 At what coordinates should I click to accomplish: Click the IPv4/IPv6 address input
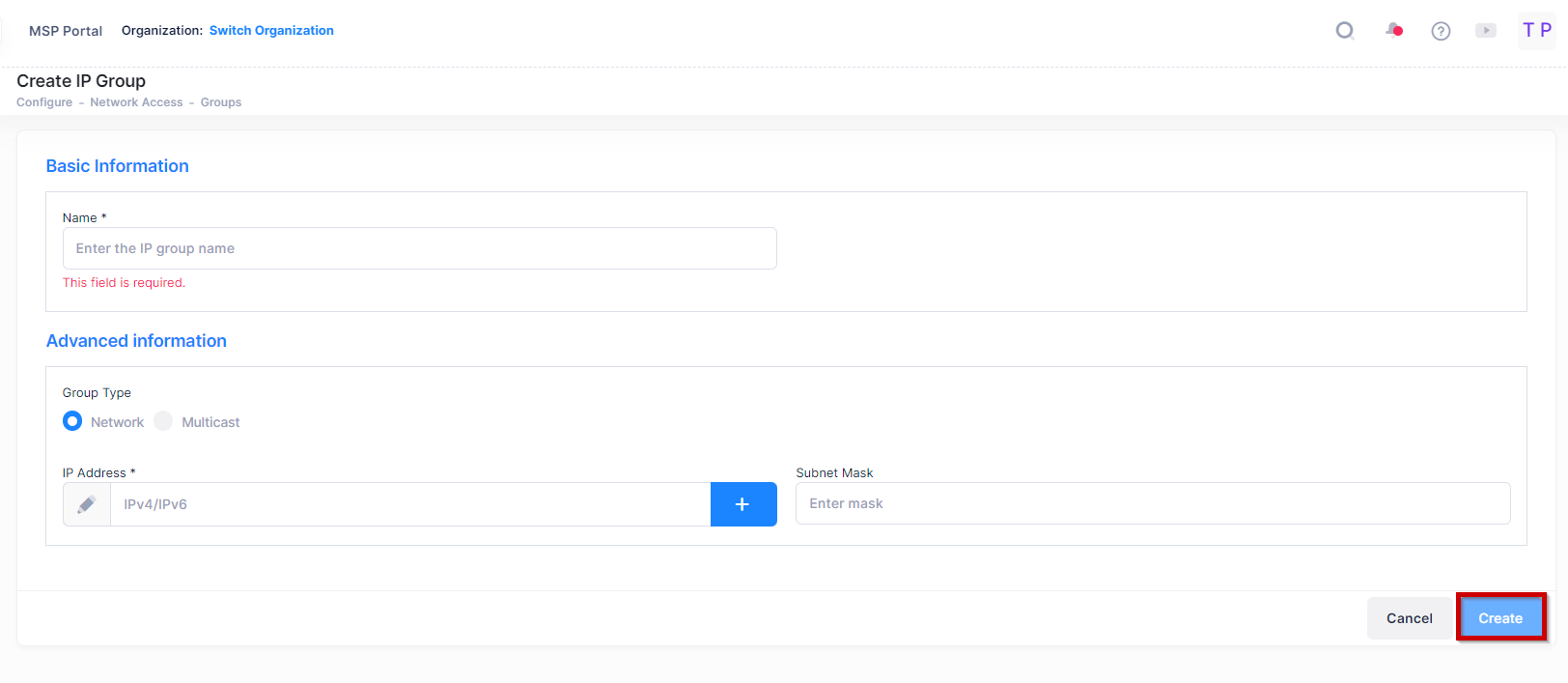tap(409, 504)
